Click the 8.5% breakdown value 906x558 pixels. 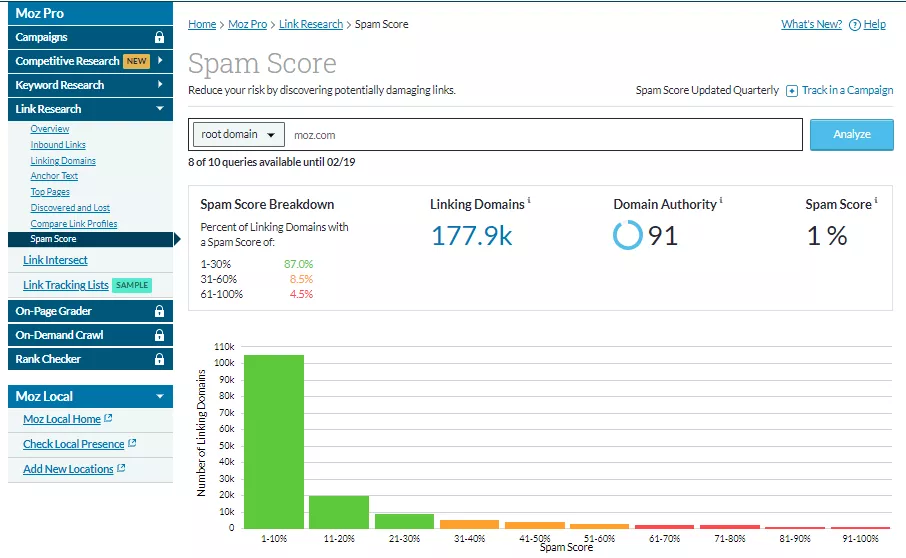pyautogui.click(x=301, y=280)
